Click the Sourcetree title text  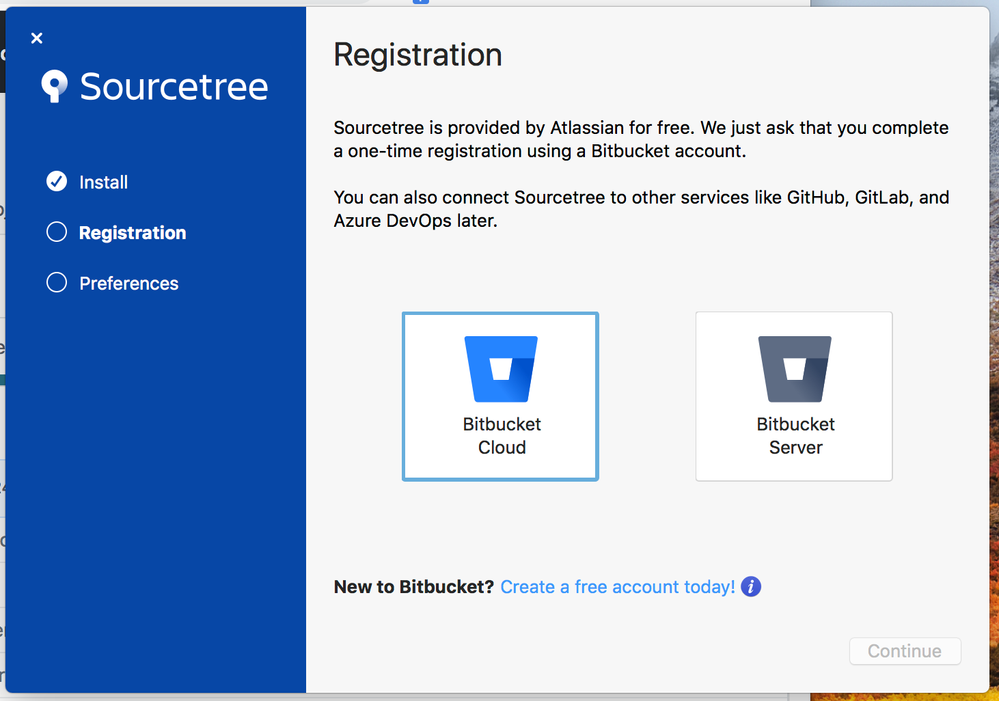click(173, 86)
